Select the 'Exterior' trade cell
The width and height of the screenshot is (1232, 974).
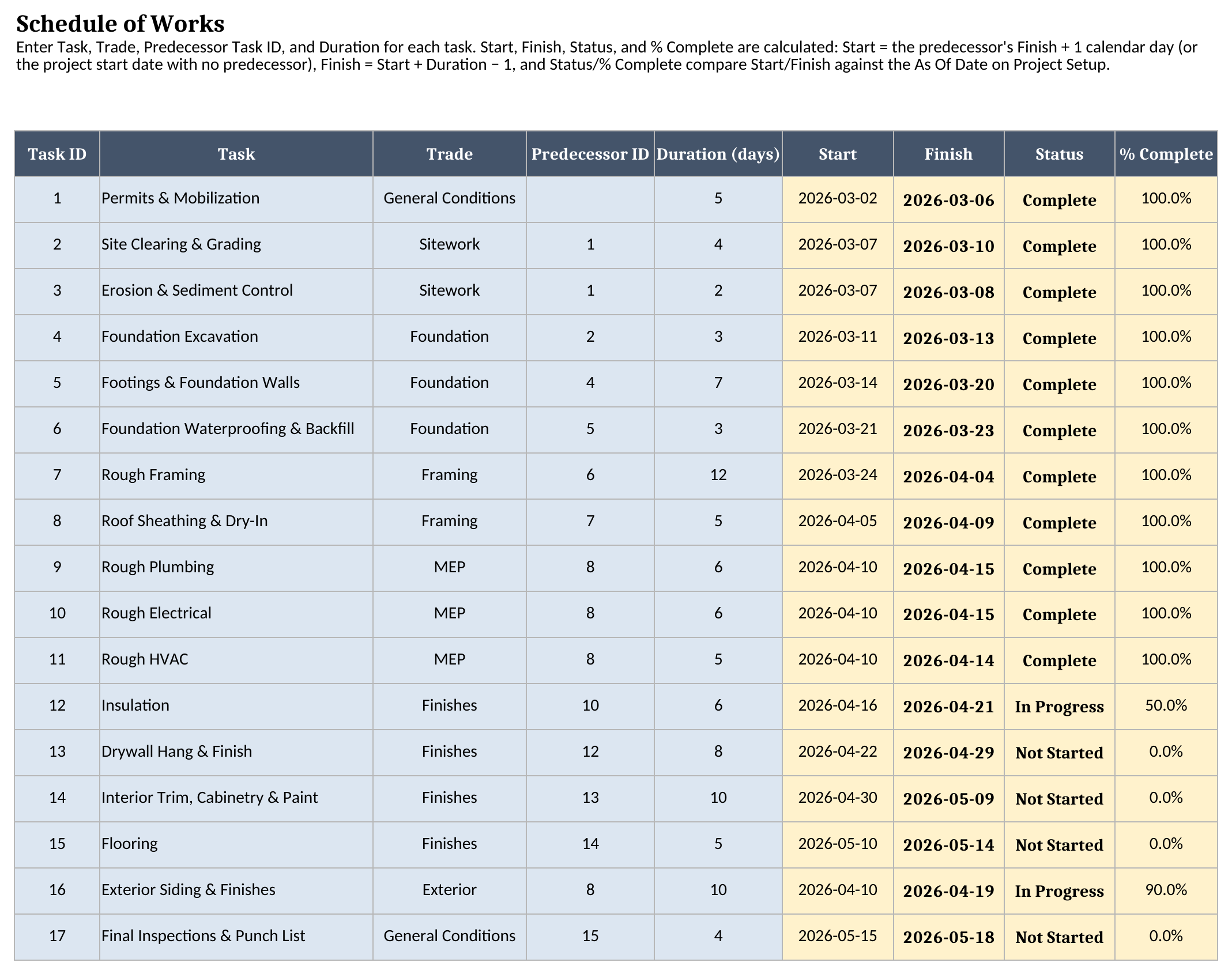pyautogui.click(x=450, y=891)
